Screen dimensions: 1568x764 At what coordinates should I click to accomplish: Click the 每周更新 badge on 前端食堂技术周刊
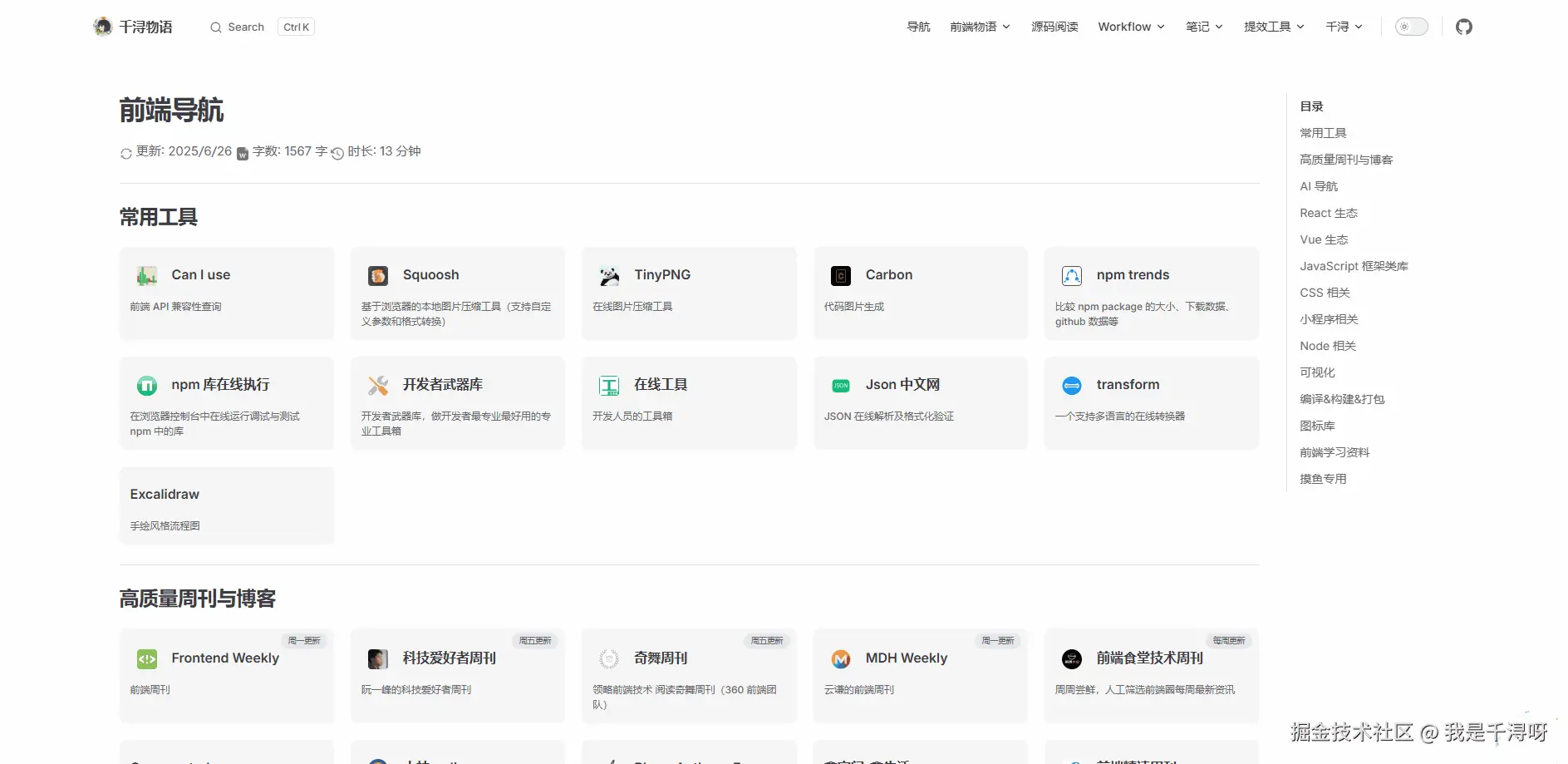1229,641
